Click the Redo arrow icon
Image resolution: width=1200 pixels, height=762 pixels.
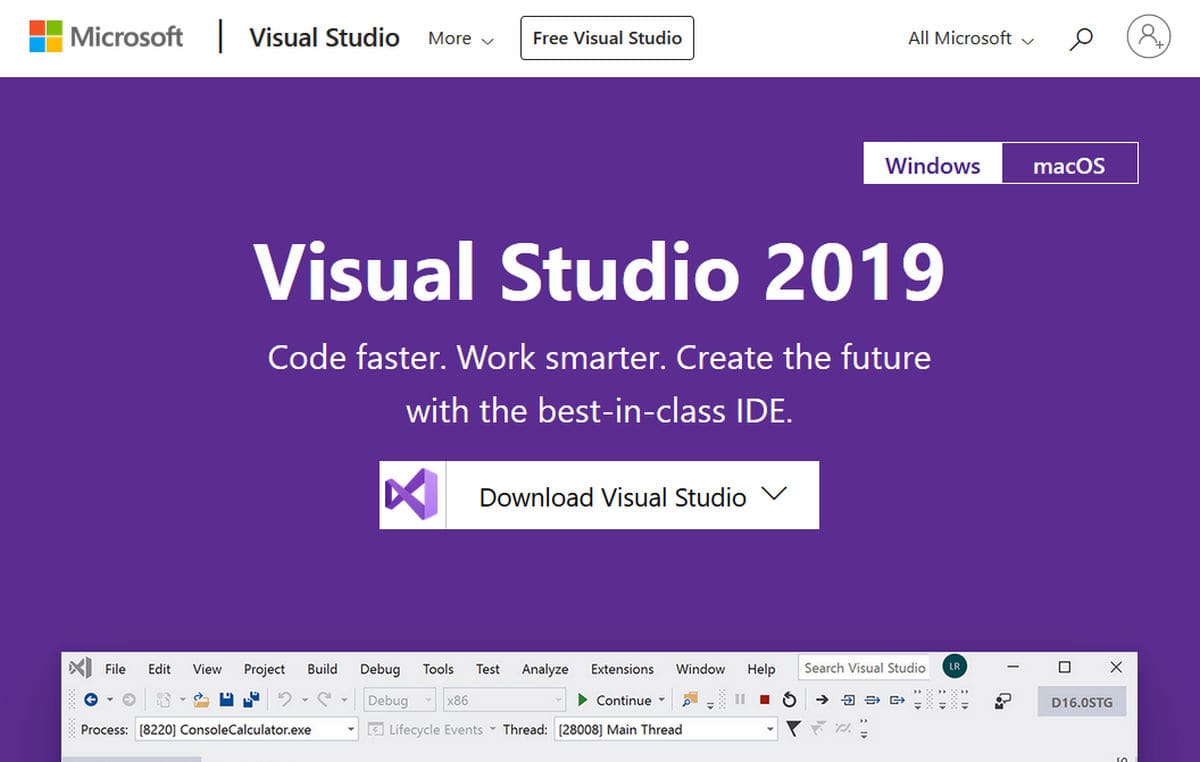pos(324,700)
